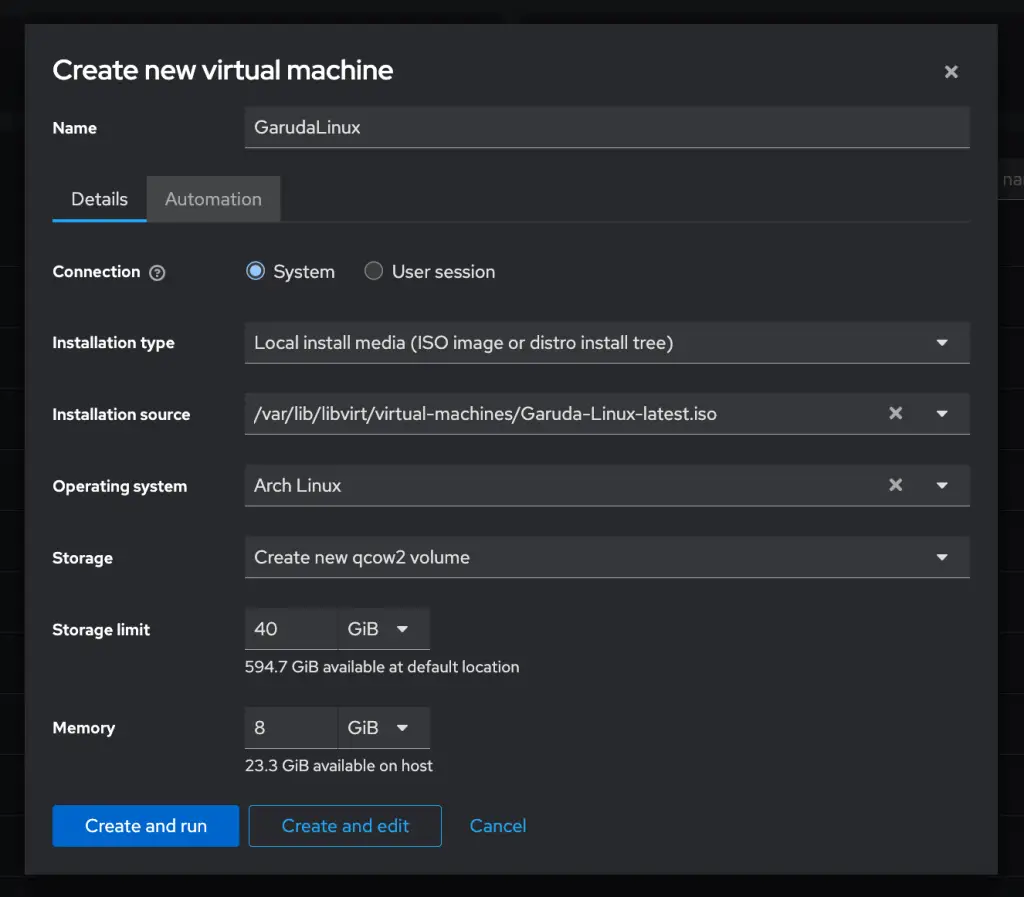Clear the Installation source field
Image resolution: width=1024 pixels, height=897 pixels.
coord(895,413)
